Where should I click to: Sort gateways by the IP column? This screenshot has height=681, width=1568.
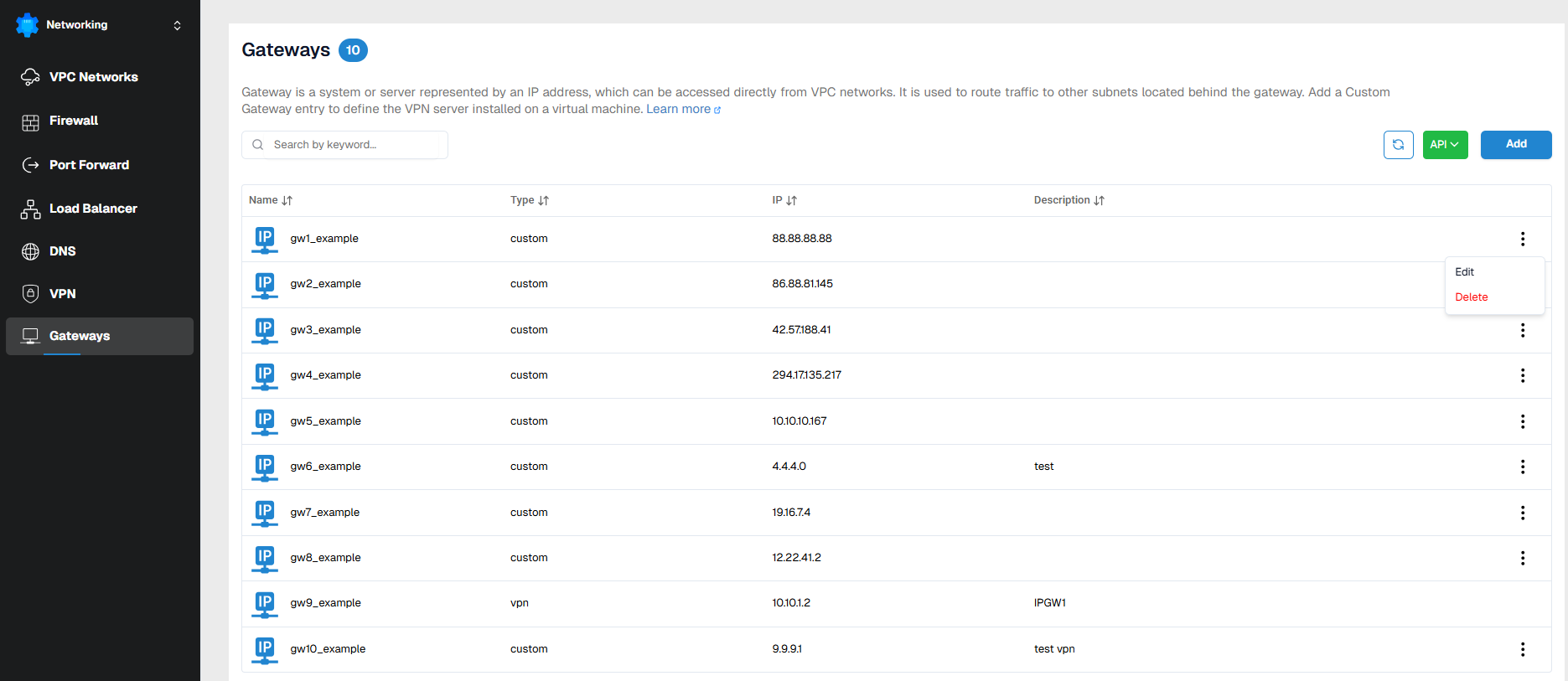point(791,201)
